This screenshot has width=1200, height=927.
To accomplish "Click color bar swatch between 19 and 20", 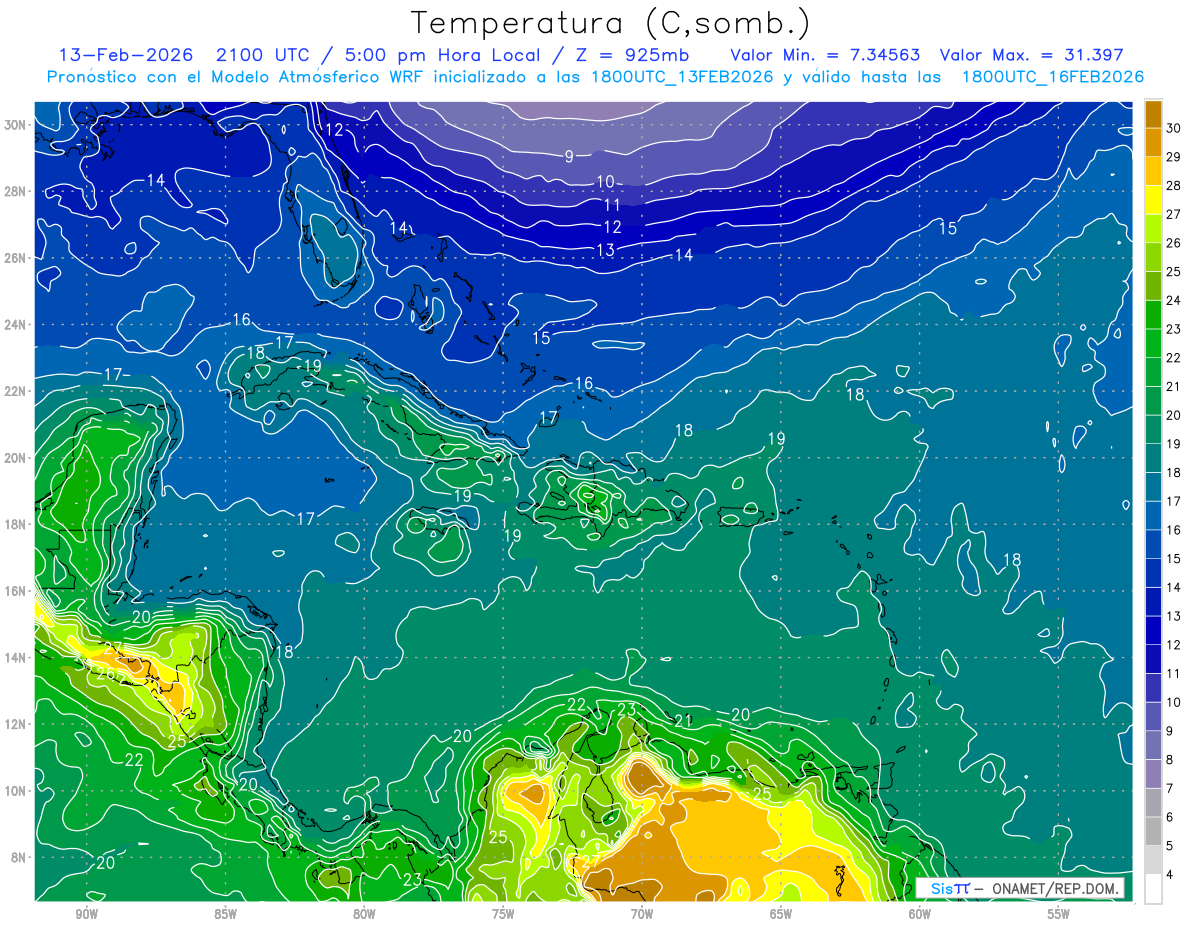I will point(1153,429).
